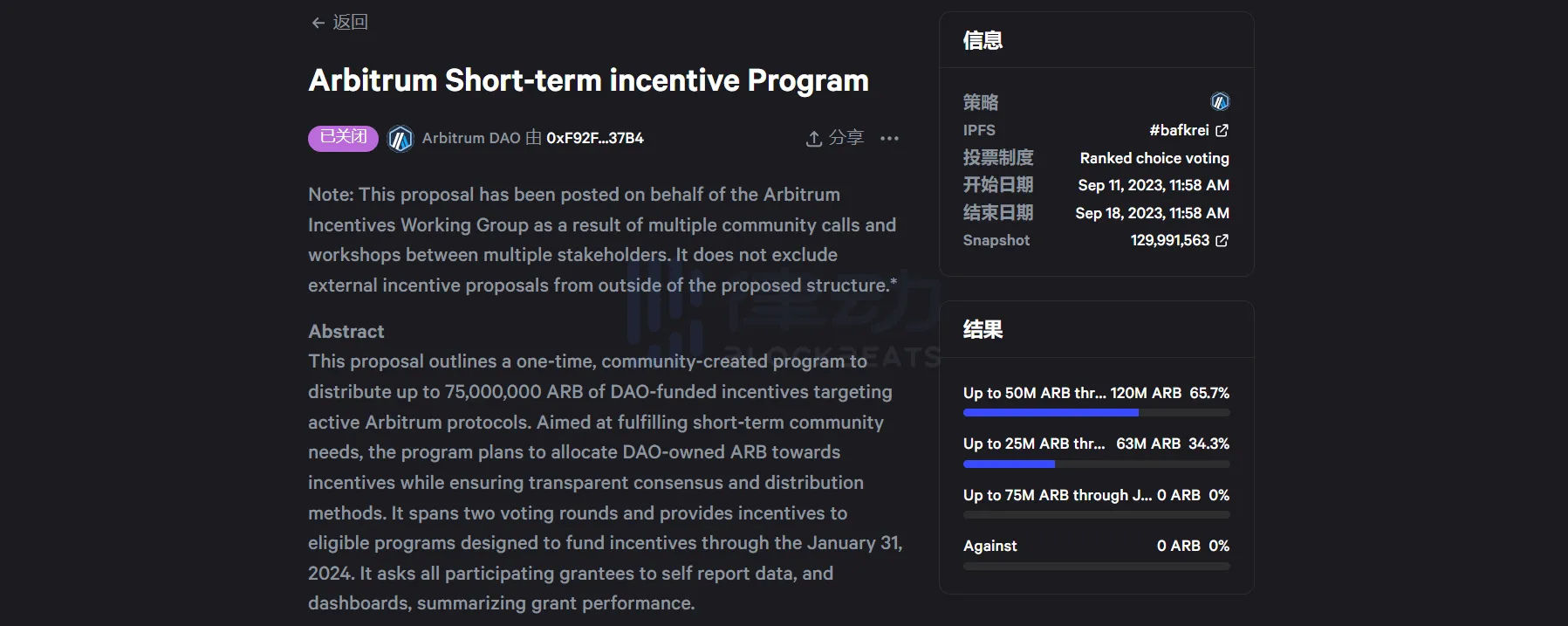The width and height of the screenshot is (1568, 626).
Task: Click the Arbitrum DAO space name
Action: (471, 138)
